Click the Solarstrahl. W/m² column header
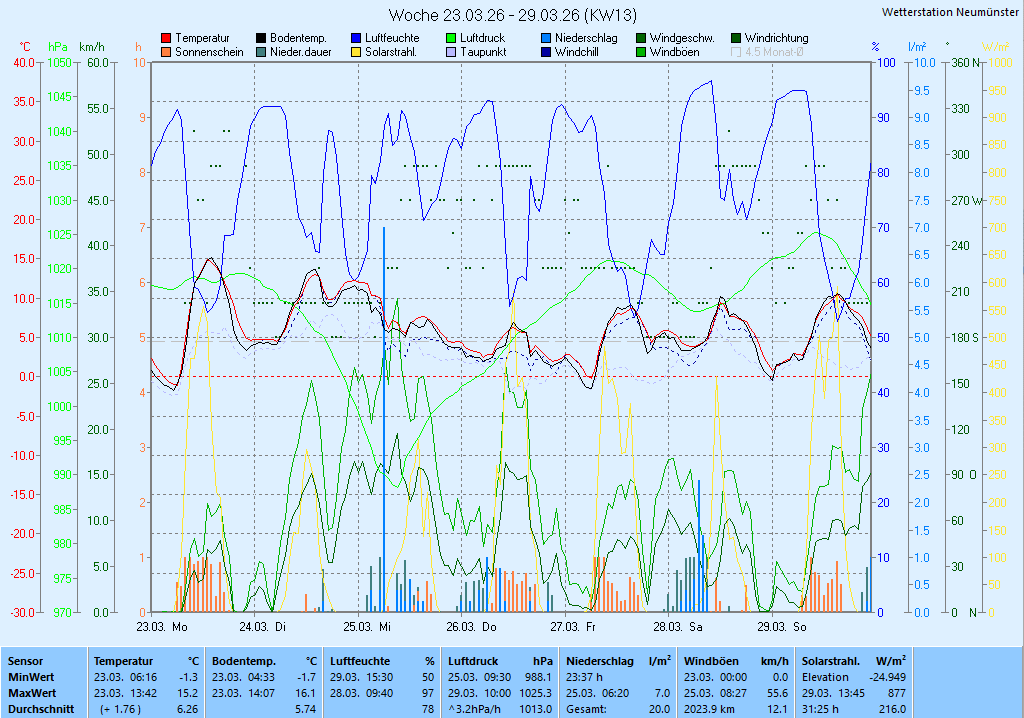The width and height of the screenshot is (1024, 718). [854, 661]
